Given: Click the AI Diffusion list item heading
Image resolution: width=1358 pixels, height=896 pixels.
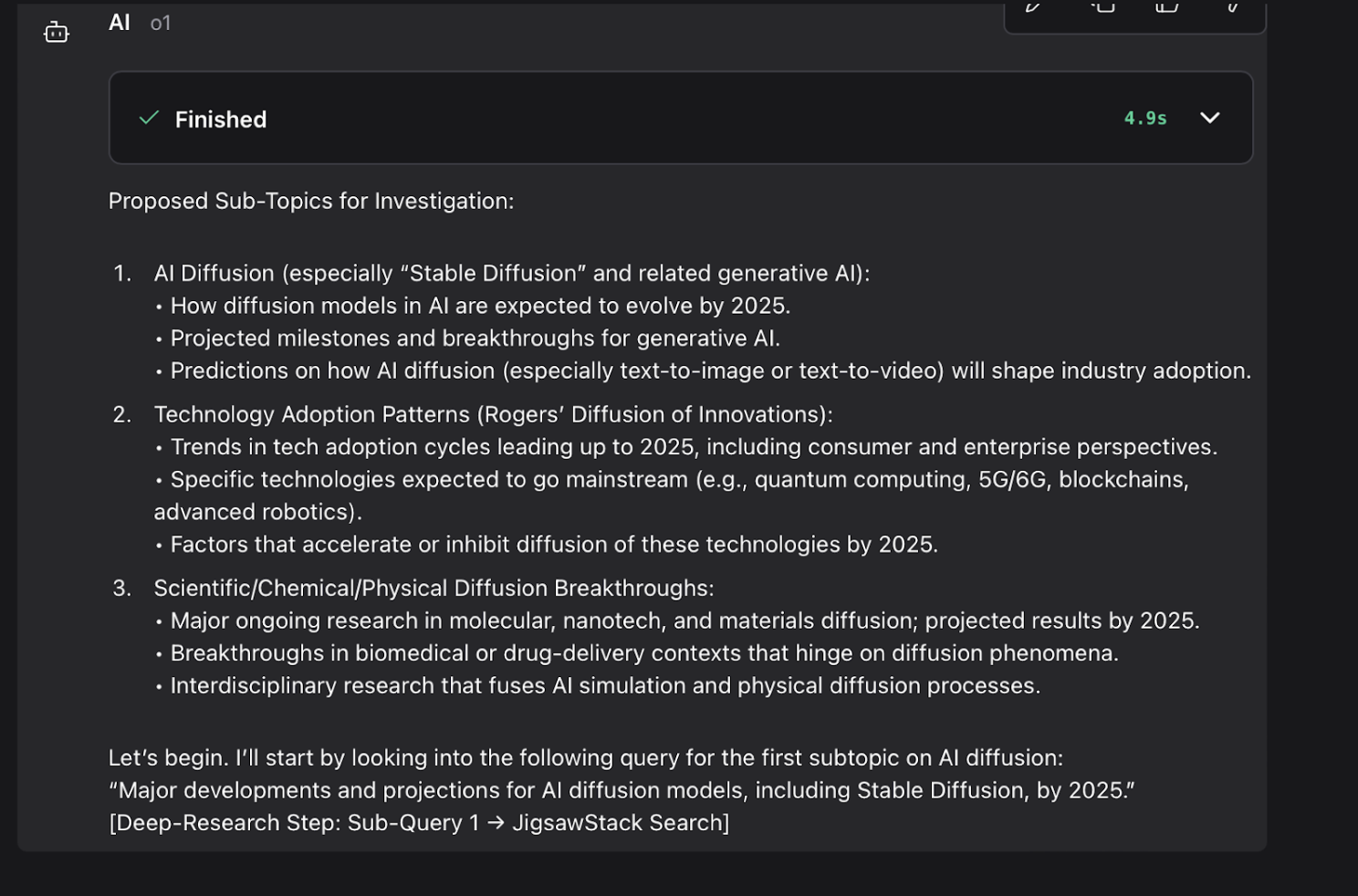Looking at the screenshot, I should coord(511,274).
